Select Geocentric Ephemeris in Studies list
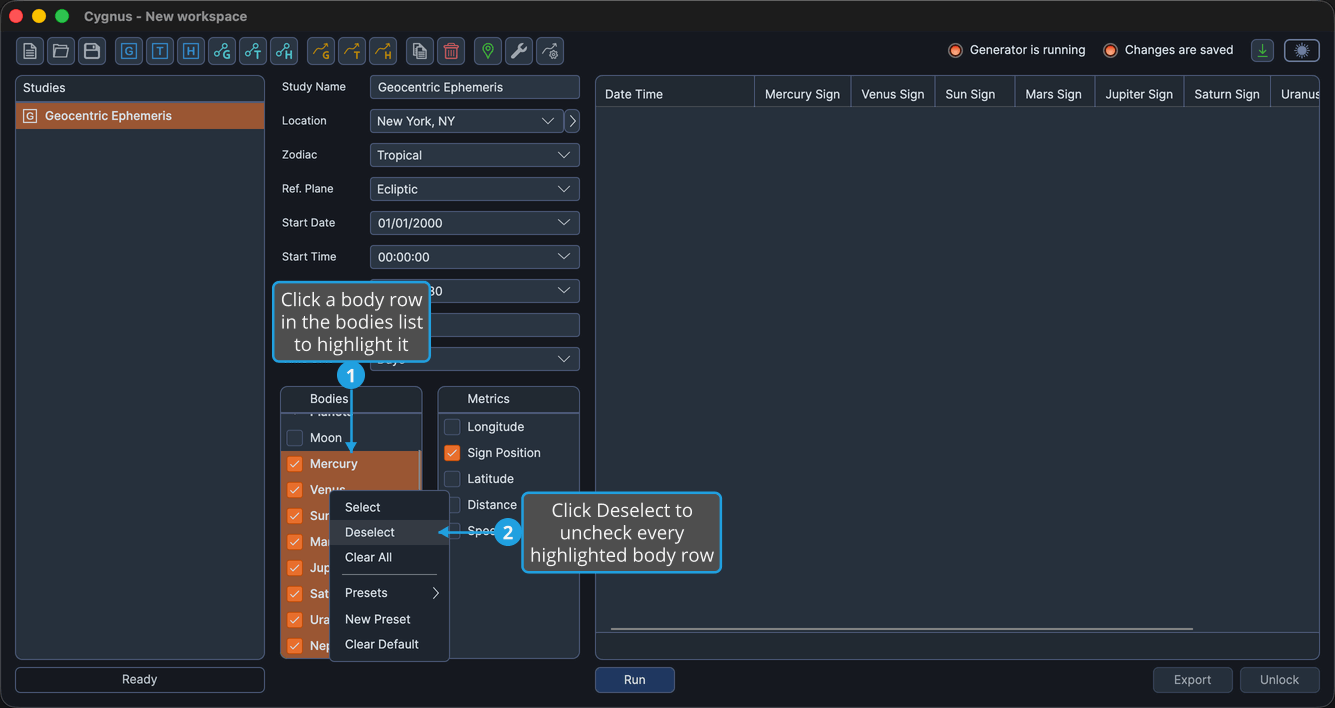The height and width of the screenshot is (708, 1335). click(x=140, y=116)
